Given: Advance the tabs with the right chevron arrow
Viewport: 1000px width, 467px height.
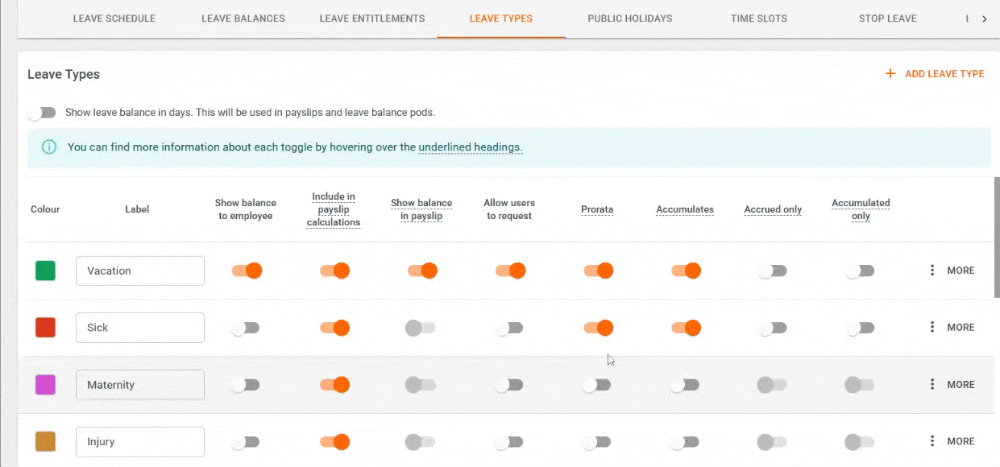Looking at the screenshot, I should pyautogui.click(x=984, y=19).
